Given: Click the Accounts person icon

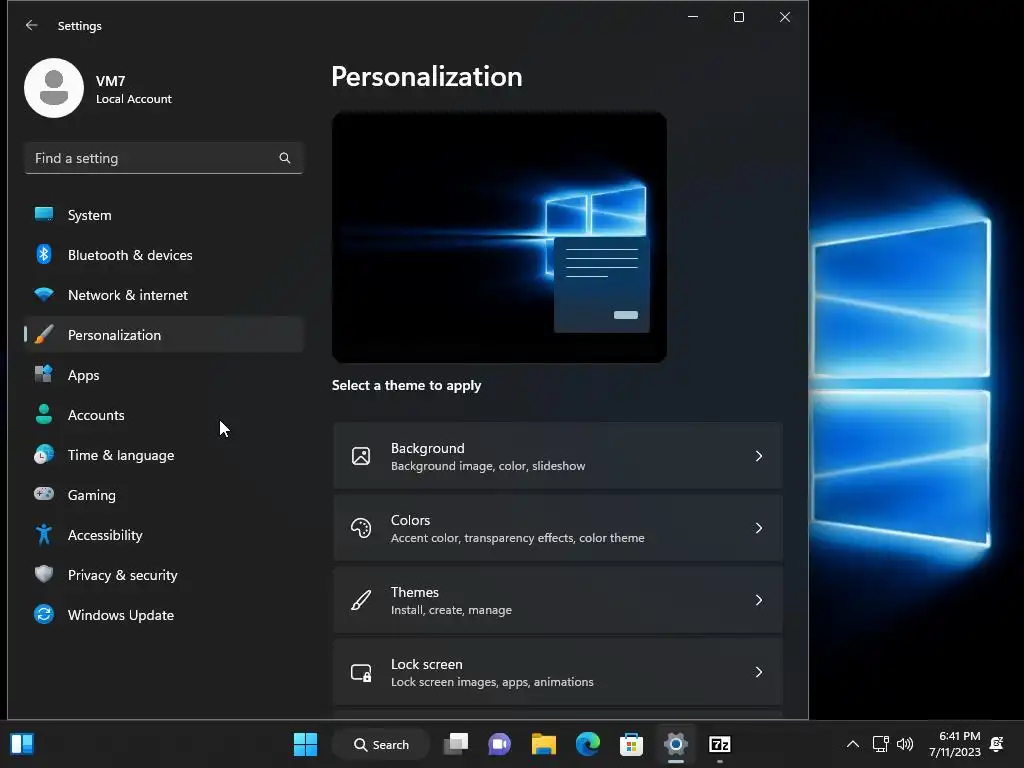Looking at the screenshot, I should click(x=44, y=415).
